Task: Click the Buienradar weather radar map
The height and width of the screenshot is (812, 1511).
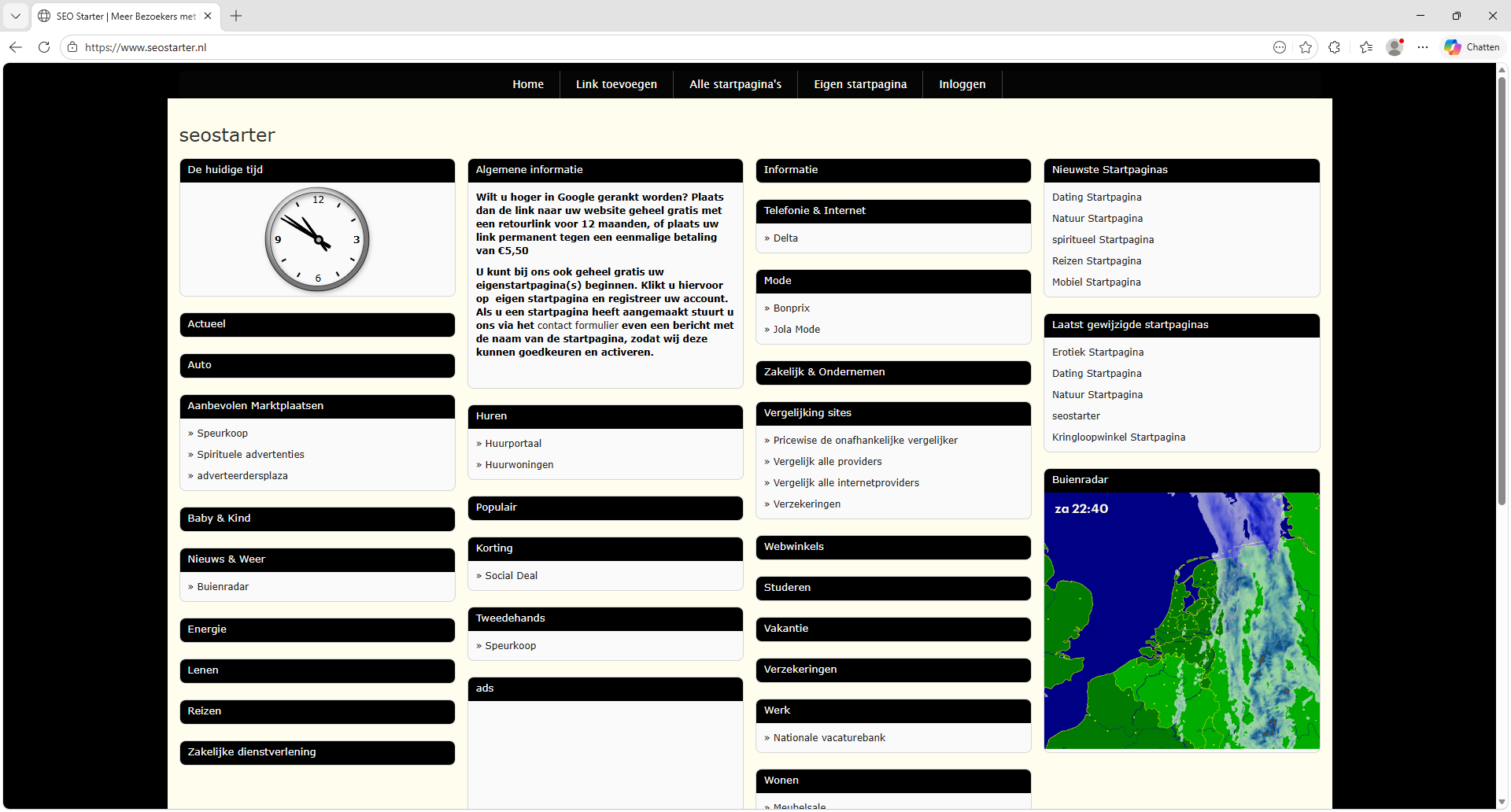Action: [1181, 621]
